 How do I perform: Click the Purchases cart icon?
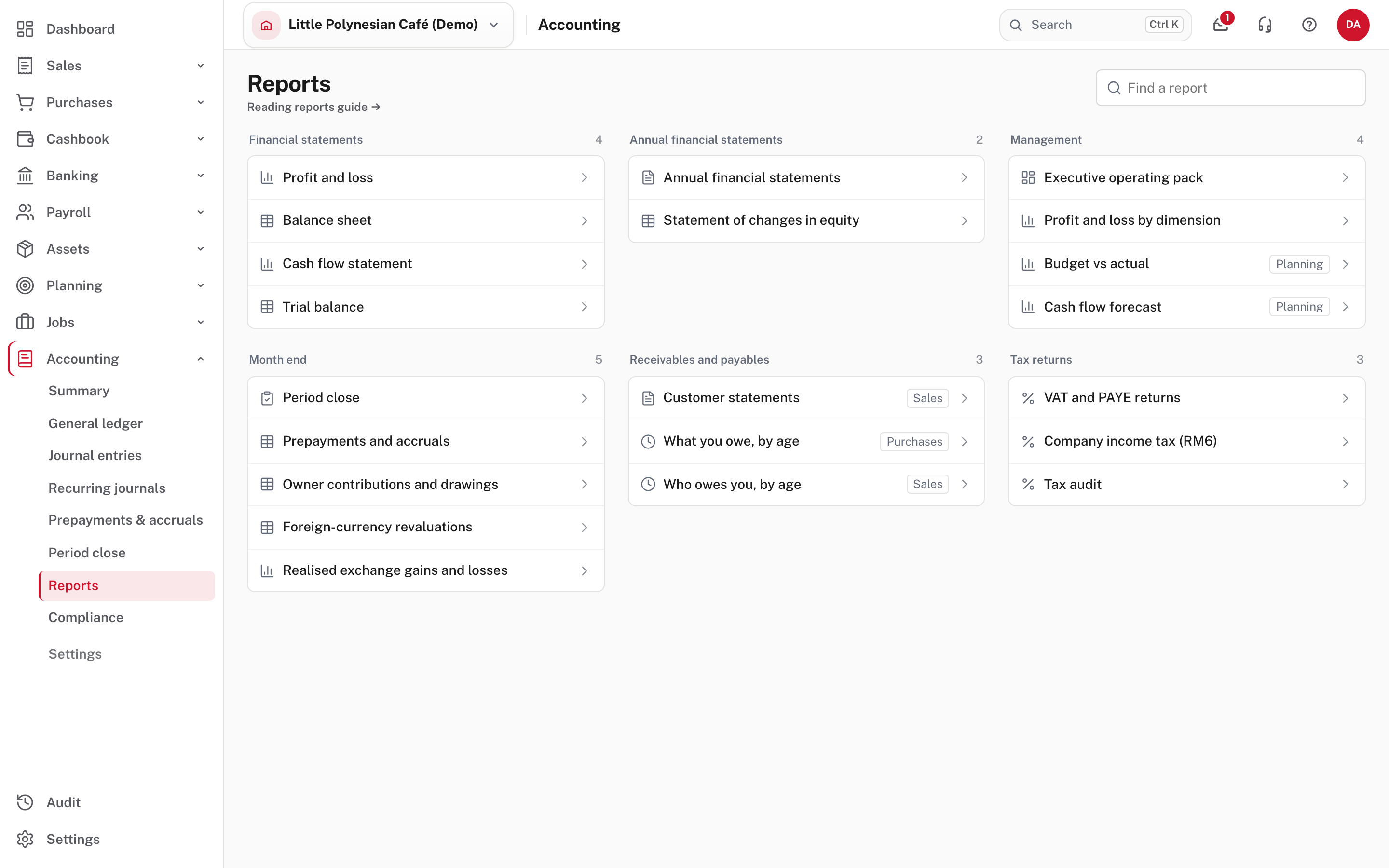(25, 102)
